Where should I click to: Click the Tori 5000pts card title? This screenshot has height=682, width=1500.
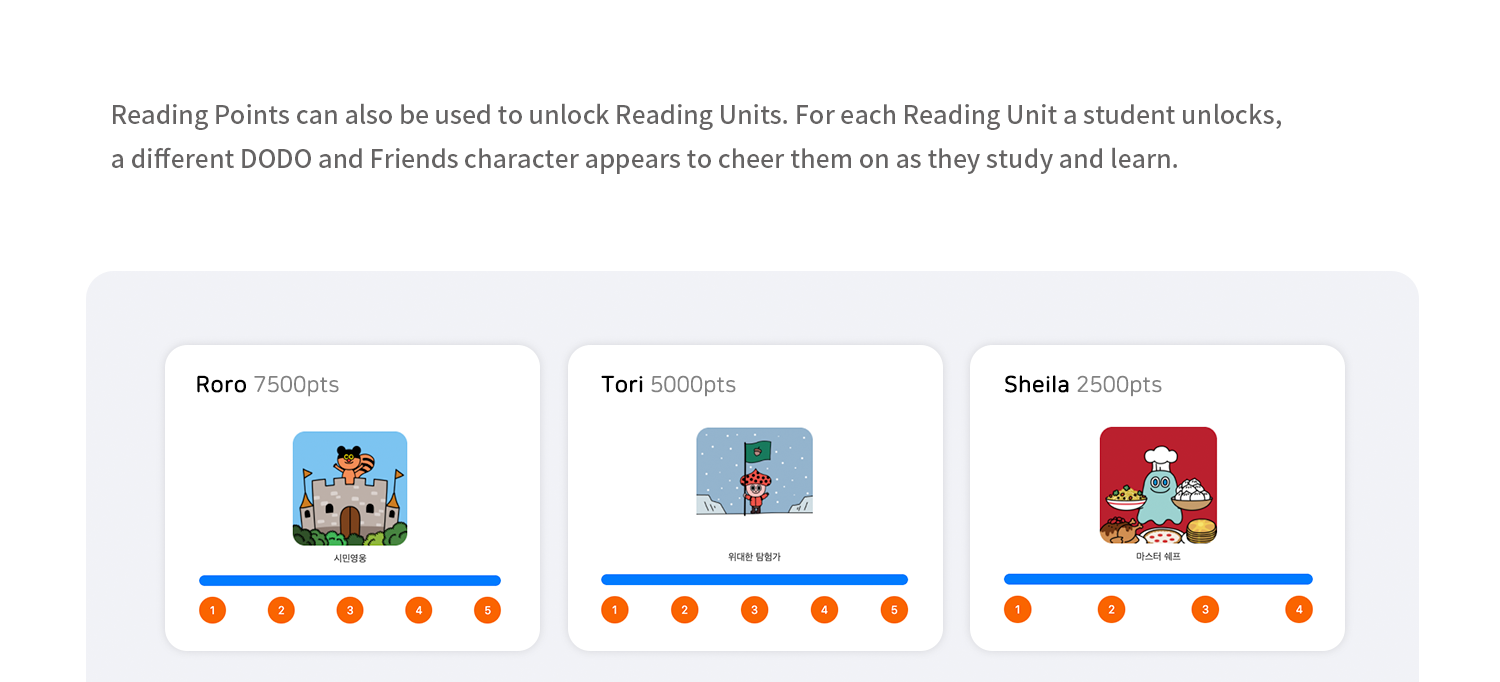(668, 385)
